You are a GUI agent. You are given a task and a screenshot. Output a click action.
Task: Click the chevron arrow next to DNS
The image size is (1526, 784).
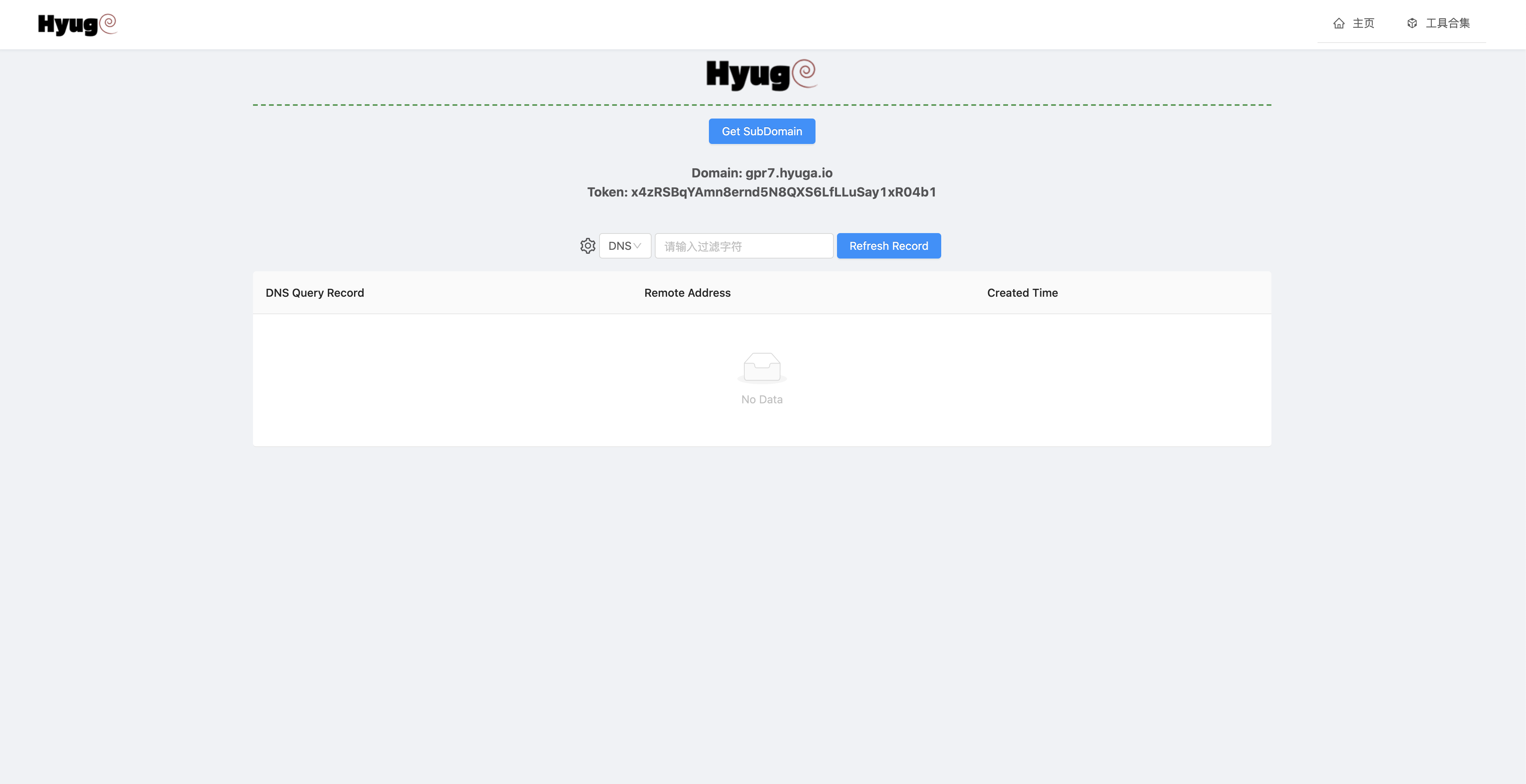[x=637, y=246]
